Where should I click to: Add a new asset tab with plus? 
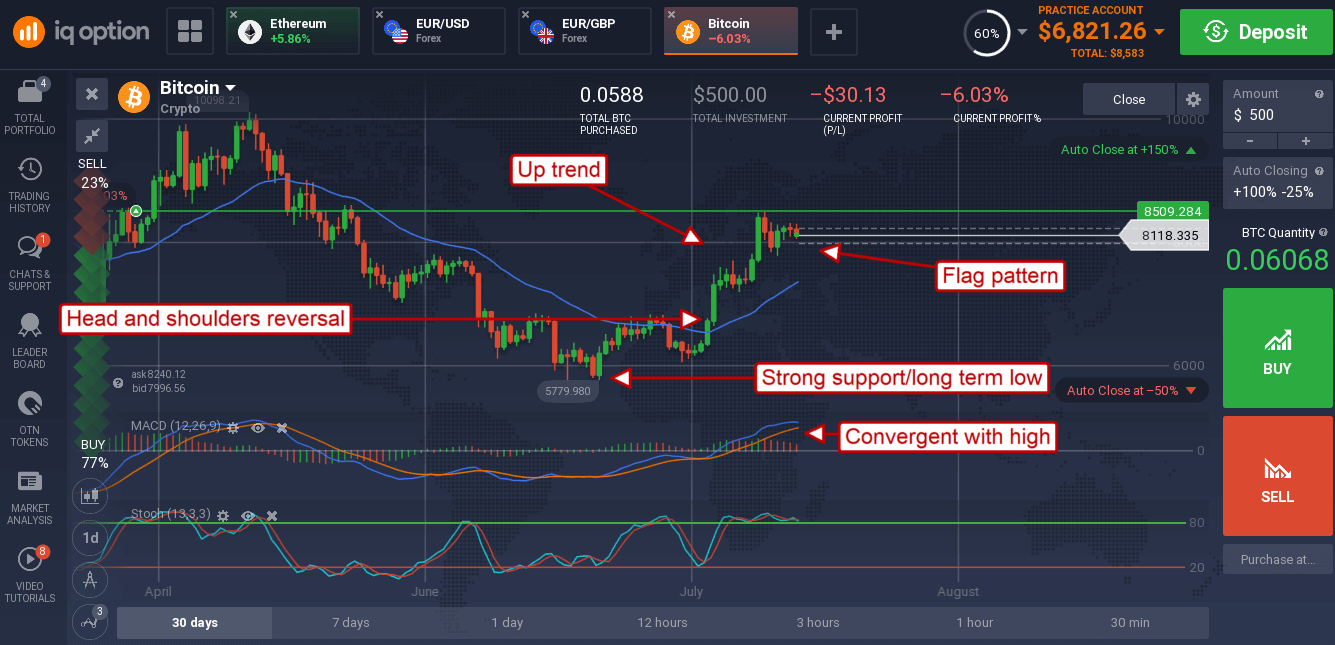833,32
